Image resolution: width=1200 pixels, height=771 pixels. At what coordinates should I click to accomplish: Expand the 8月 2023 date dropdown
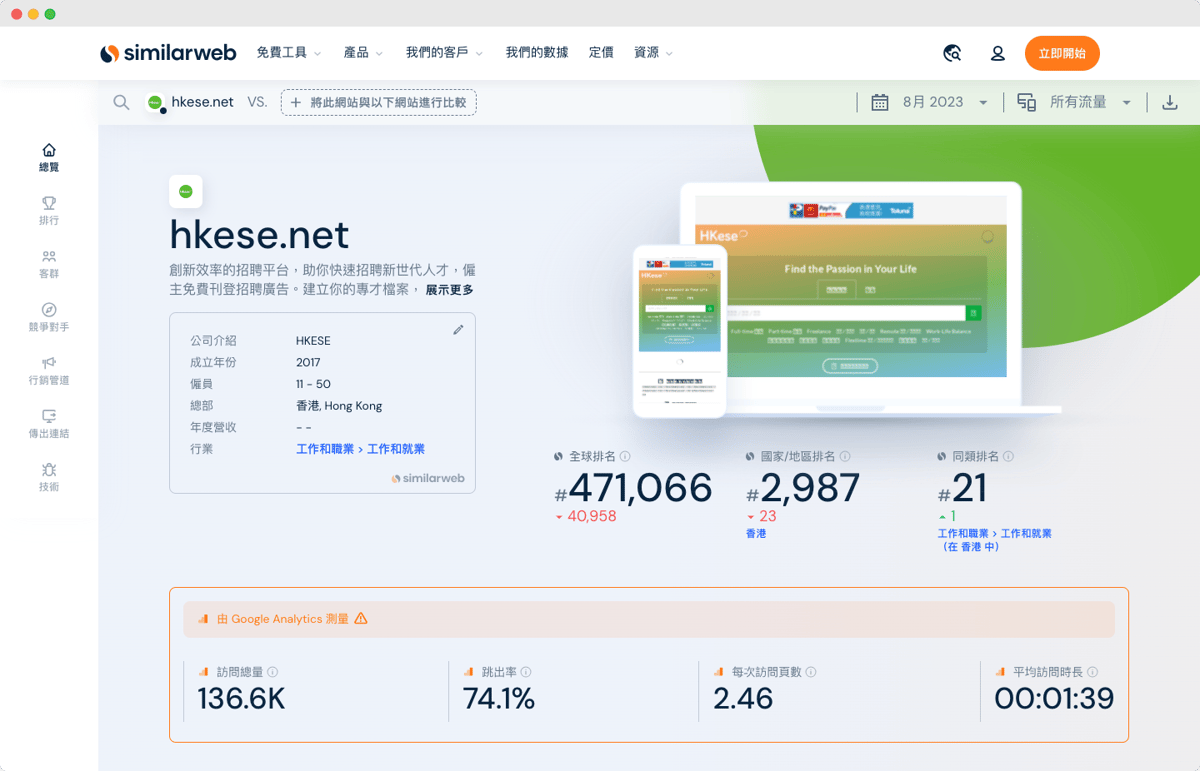click(x=944, y=102)
